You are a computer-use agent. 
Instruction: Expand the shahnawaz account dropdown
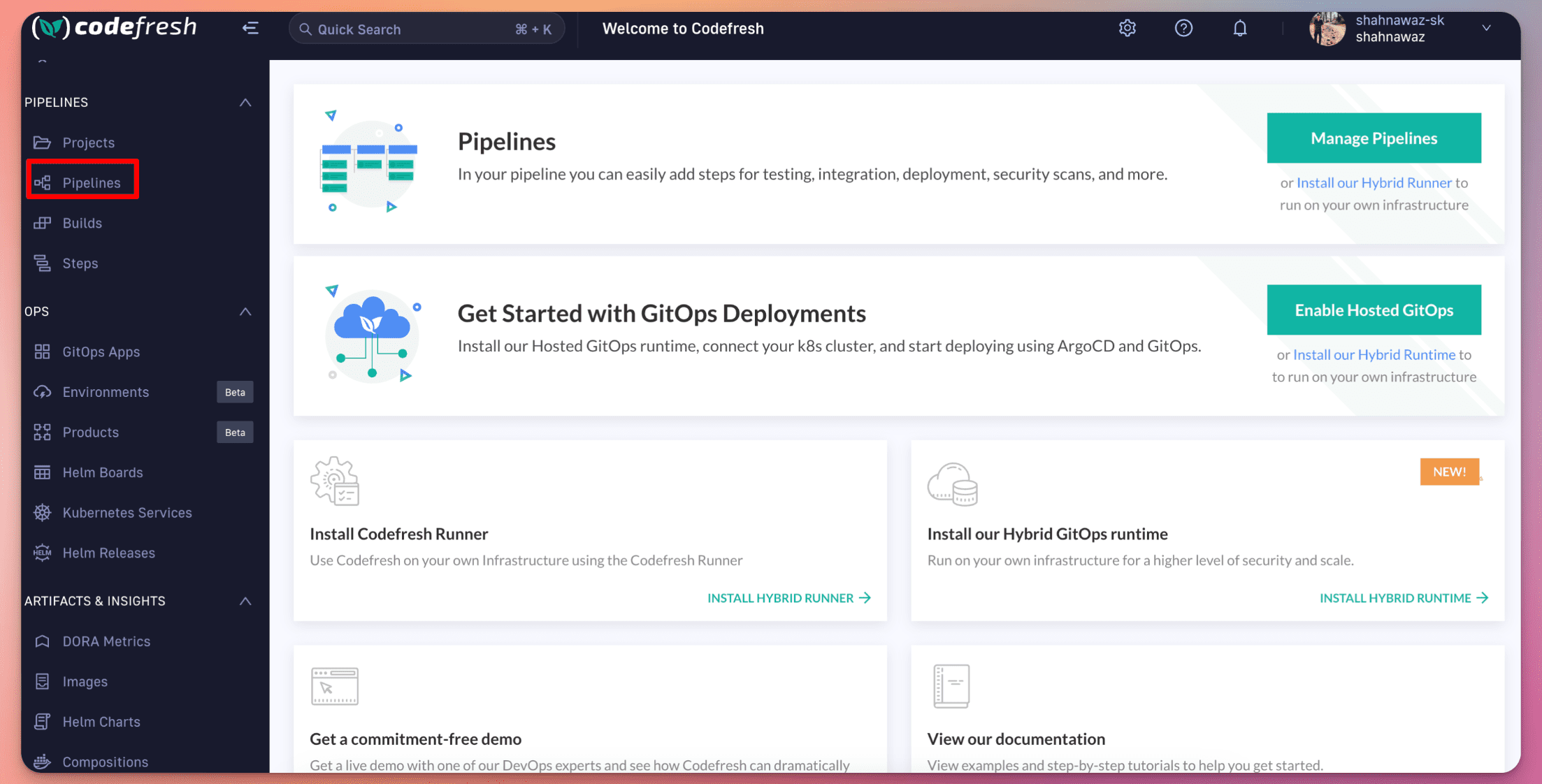coord(1485,28)
